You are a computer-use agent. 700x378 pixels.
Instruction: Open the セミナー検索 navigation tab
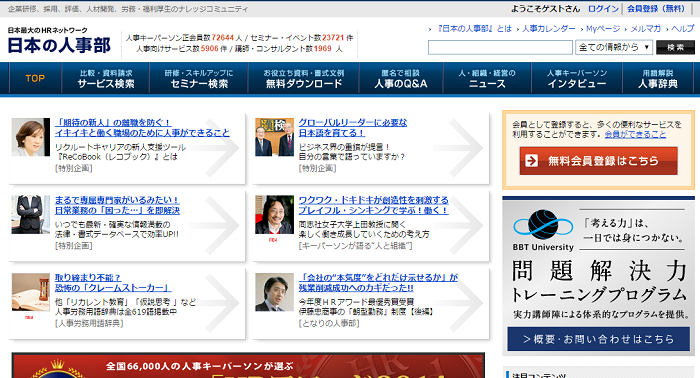point(199,79)
